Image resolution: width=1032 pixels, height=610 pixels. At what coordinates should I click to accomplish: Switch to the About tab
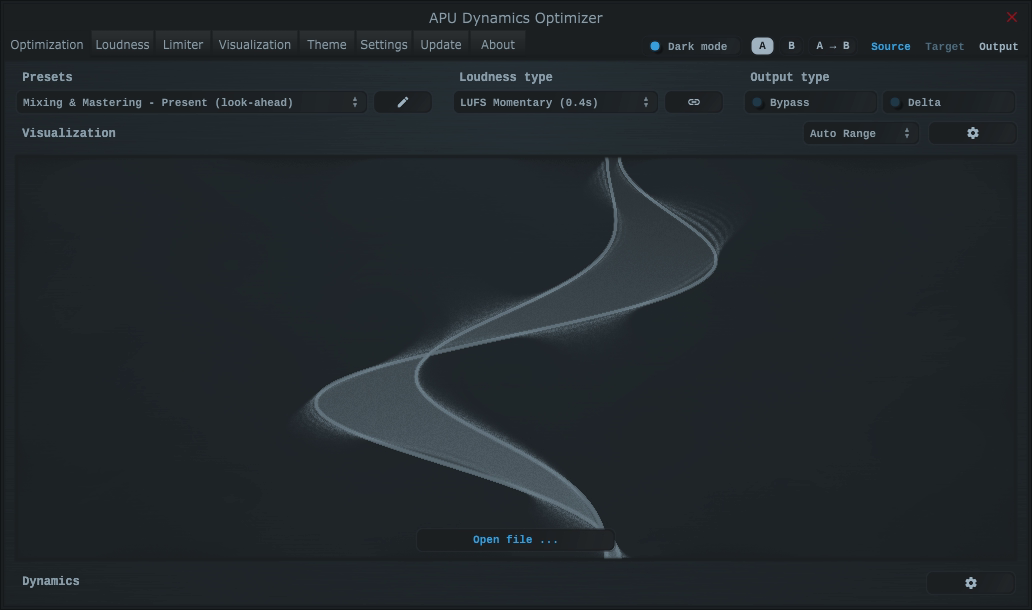click(x=498, y=45)
